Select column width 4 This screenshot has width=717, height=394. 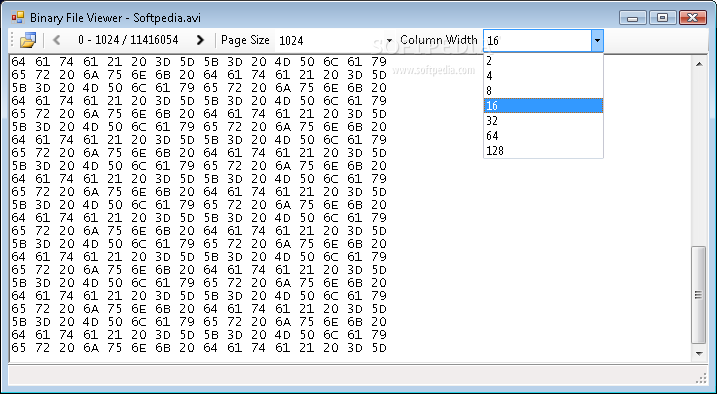pyautogui.click(x=543, y=76)
